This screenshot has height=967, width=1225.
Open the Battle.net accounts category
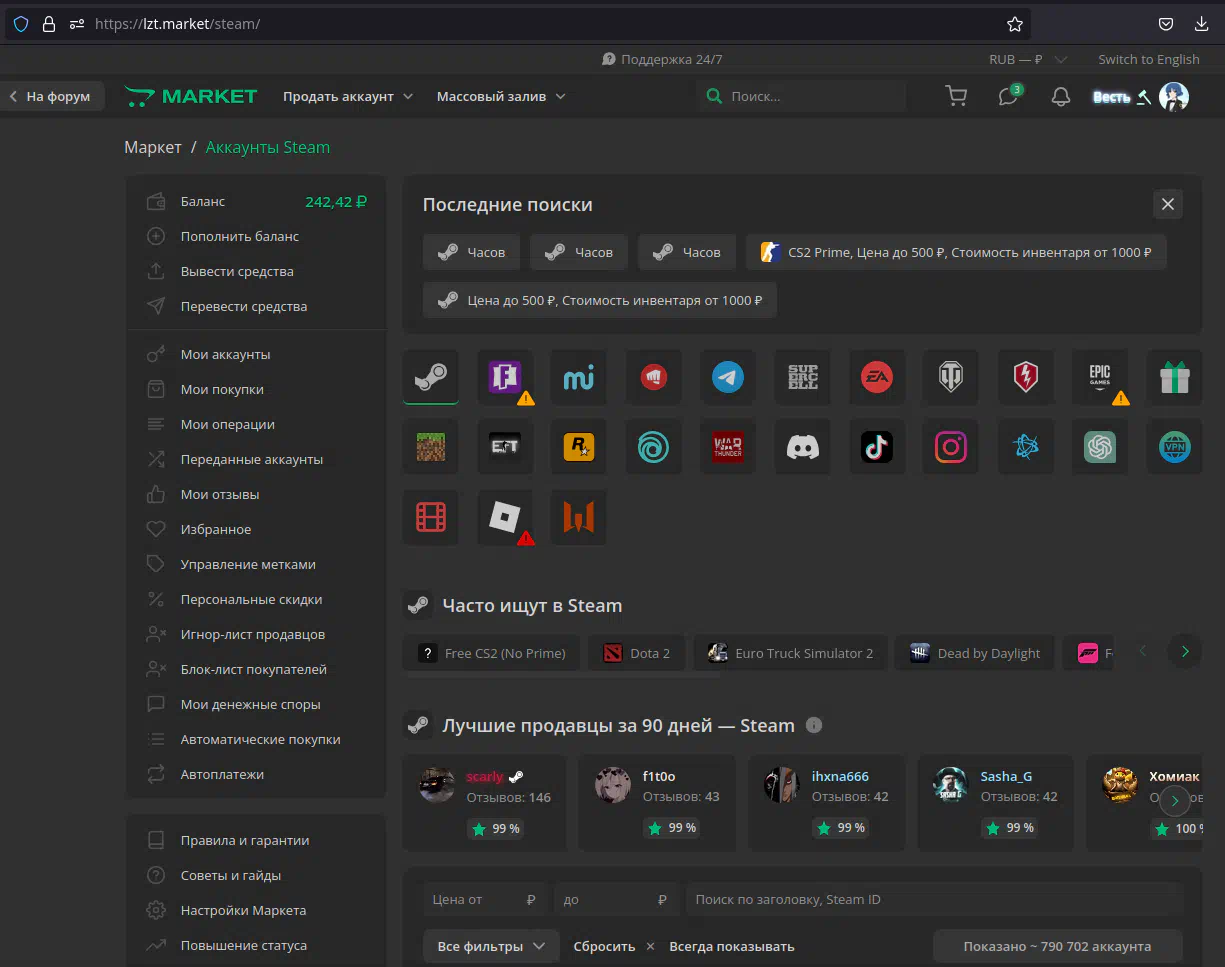[1026, 446]
